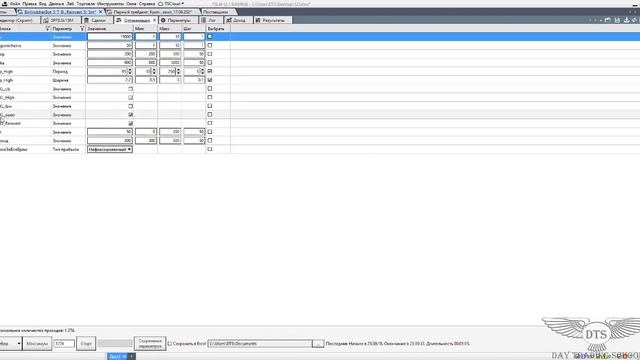This screenshot has height=360, width=640.
Task: Adjust the Период Мин spinner arrows
Action: pyautogui.click(x=154, y=71)
